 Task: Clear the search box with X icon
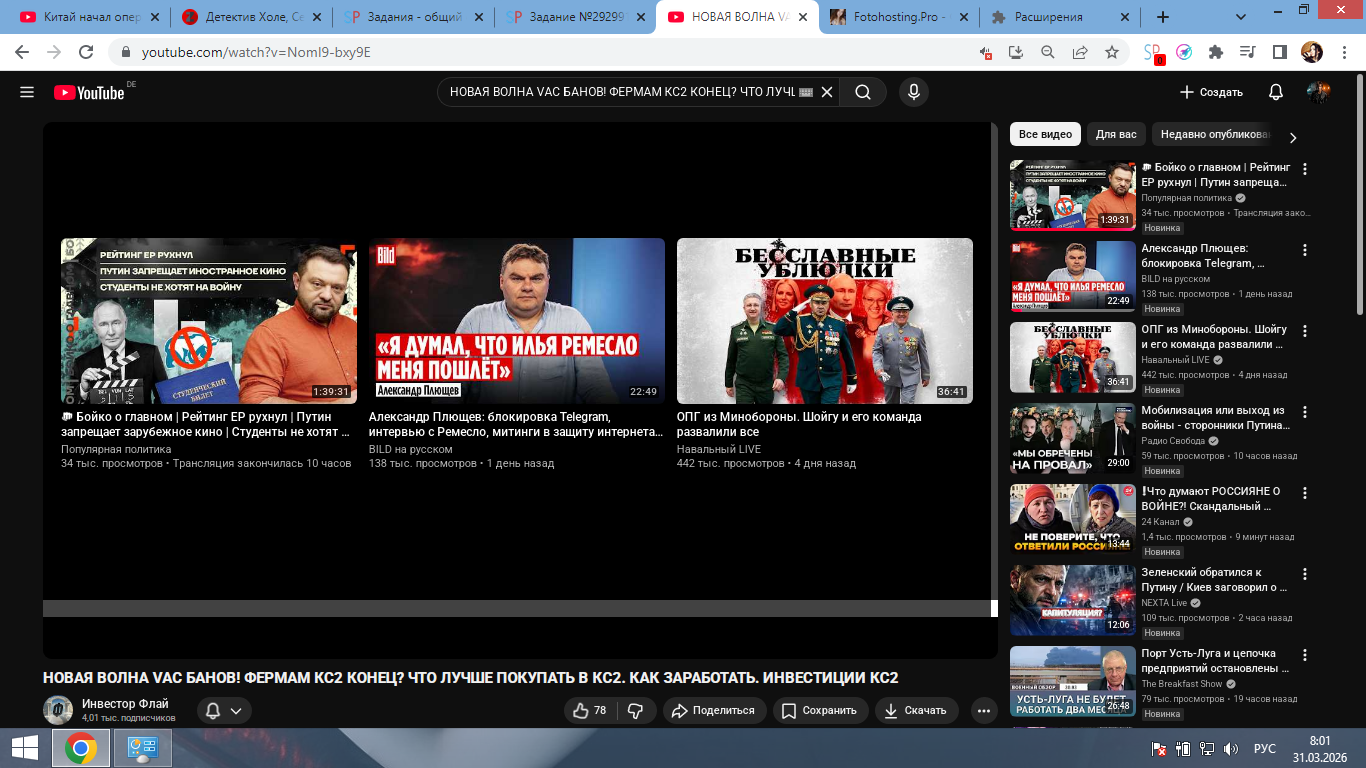coord(826,92)
